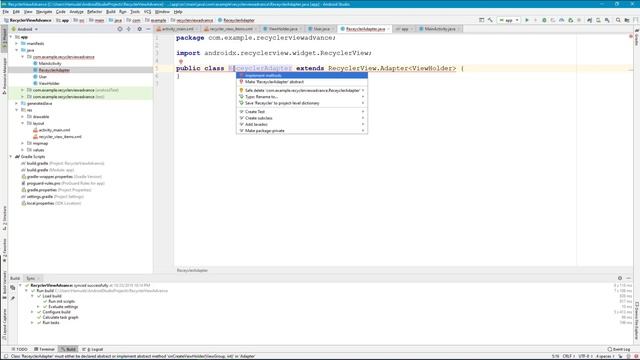
Task: Expand the Run tasks build step
Action: click(33, 323)
